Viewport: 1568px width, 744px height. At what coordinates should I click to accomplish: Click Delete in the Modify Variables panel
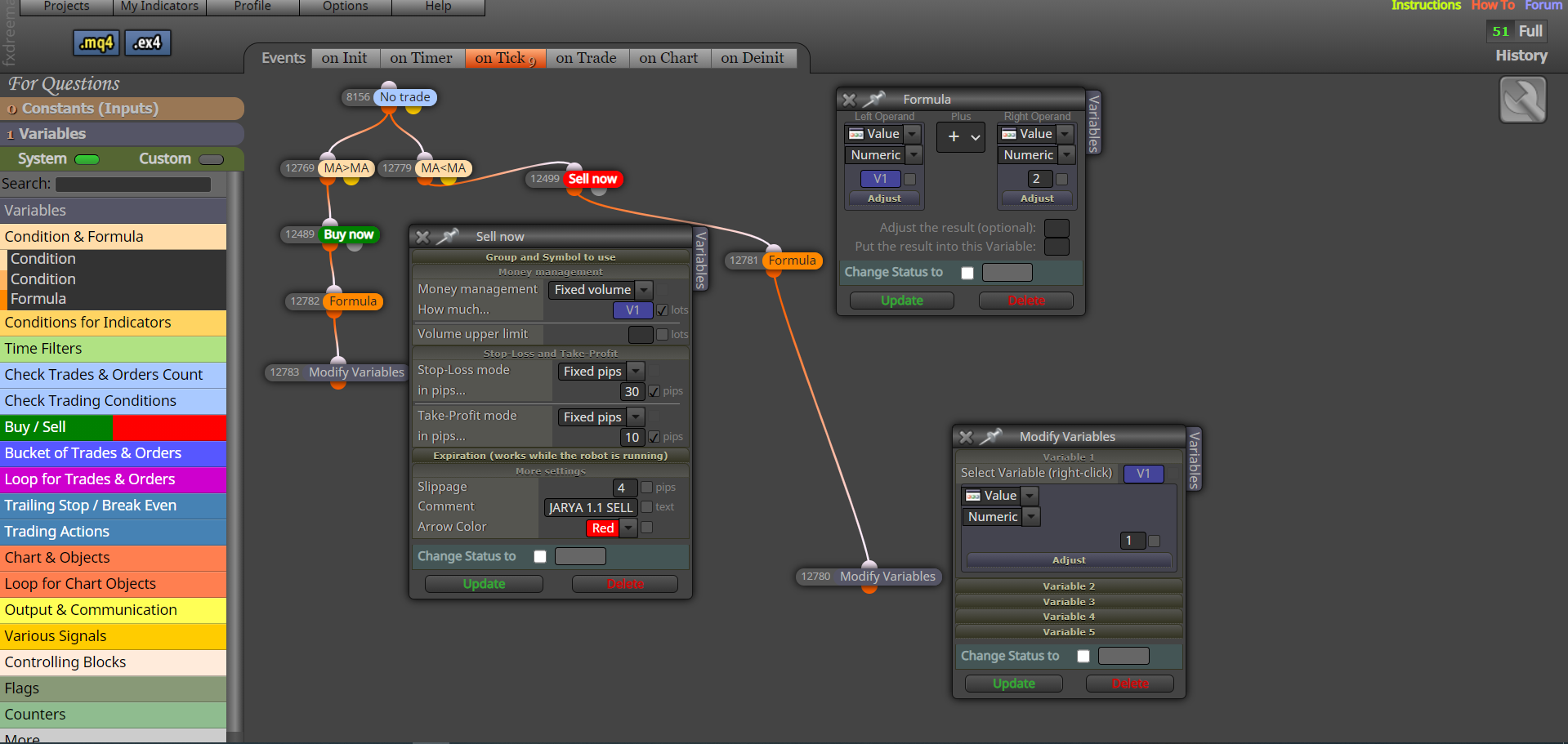pyautogui.click(x=1130, y=684)
